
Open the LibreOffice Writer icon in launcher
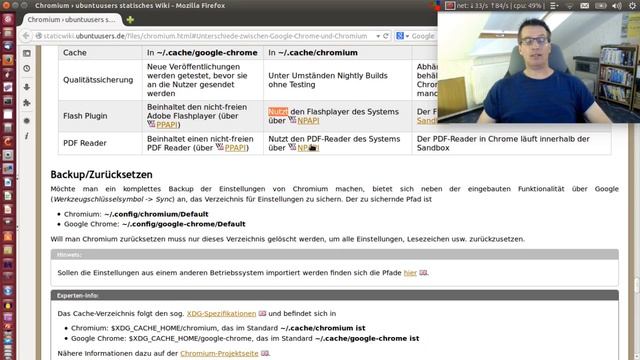(x=8, y=182)
